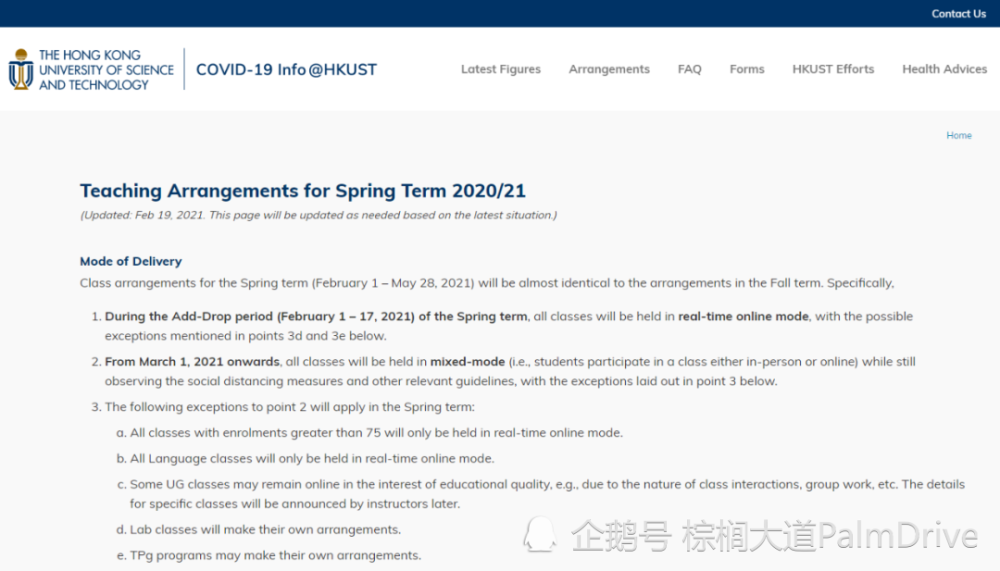The width and height of the screenshot is (1000, 571).
Task: Click 'During the Add-Drop period' bold text
Action: point(316,316)
